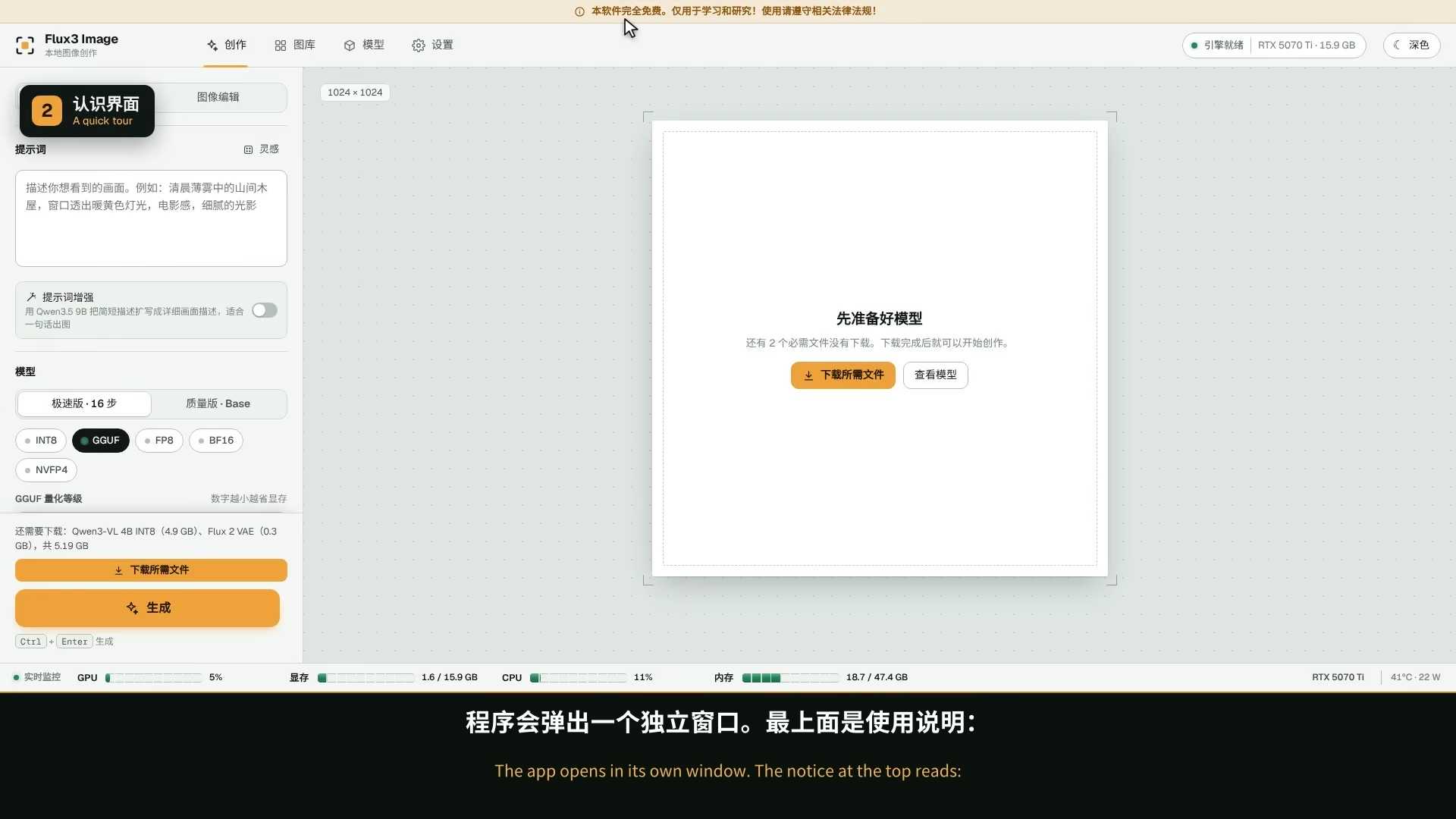Click the 查看模型 button

click(x=935, y=375)
